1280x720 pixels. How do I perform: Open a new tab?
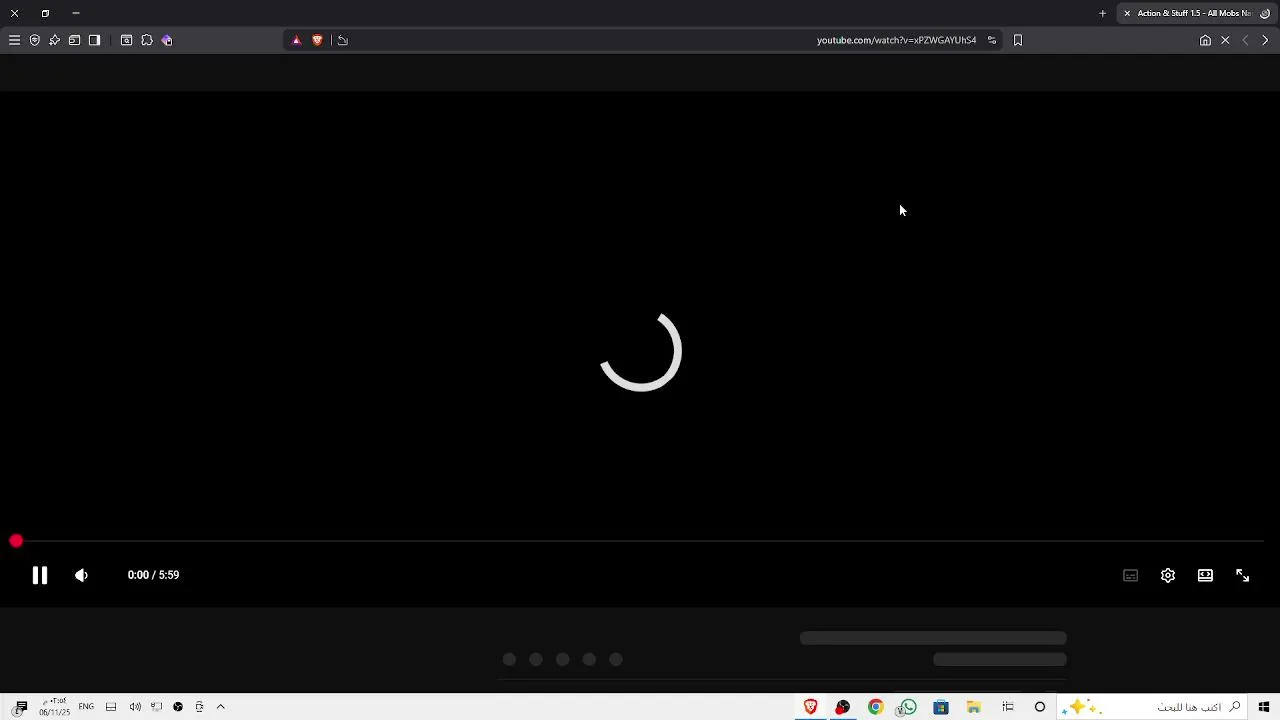1103,13
